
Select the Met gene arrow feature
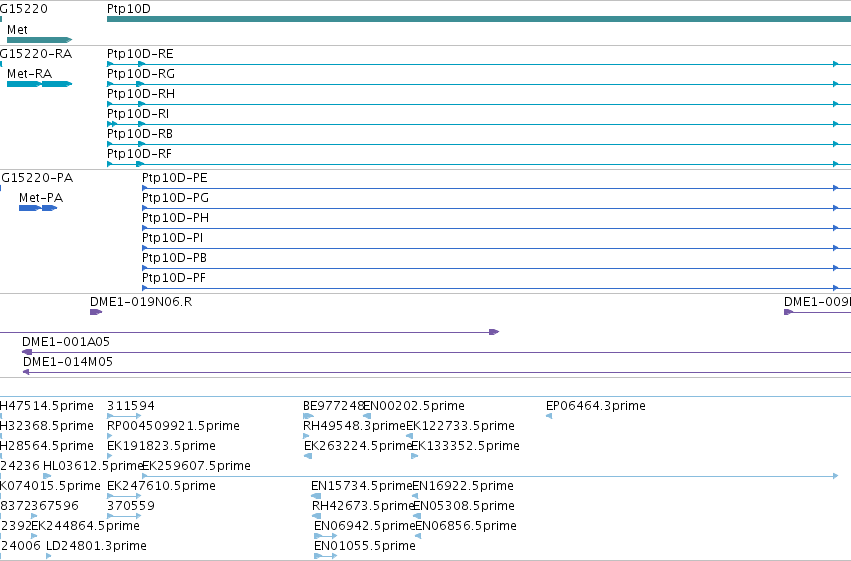click(x=39, y=40)
